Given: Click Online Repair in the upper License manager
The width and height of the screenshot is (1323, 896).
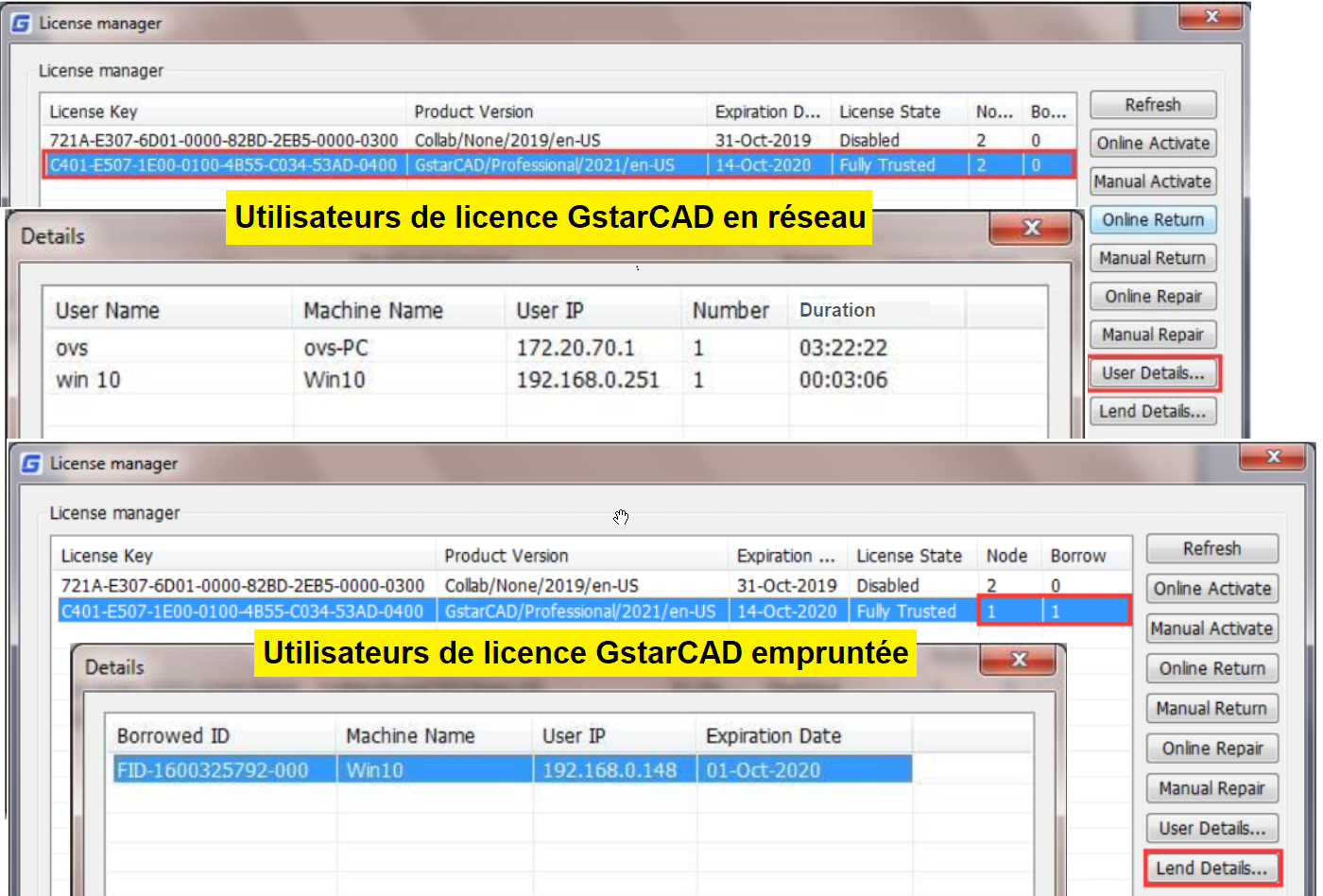Looking at the screenshot, I should (1153, 297).
